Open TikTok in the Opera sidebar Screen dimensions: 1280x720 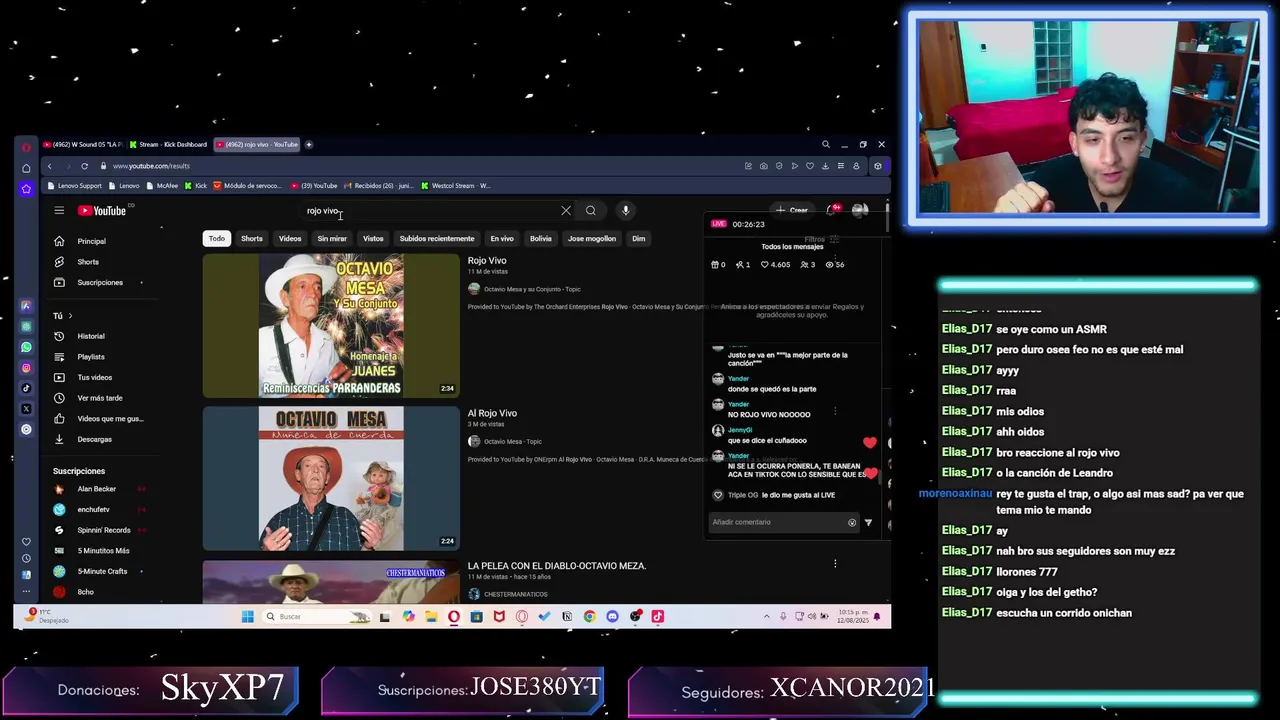[26, 388]
